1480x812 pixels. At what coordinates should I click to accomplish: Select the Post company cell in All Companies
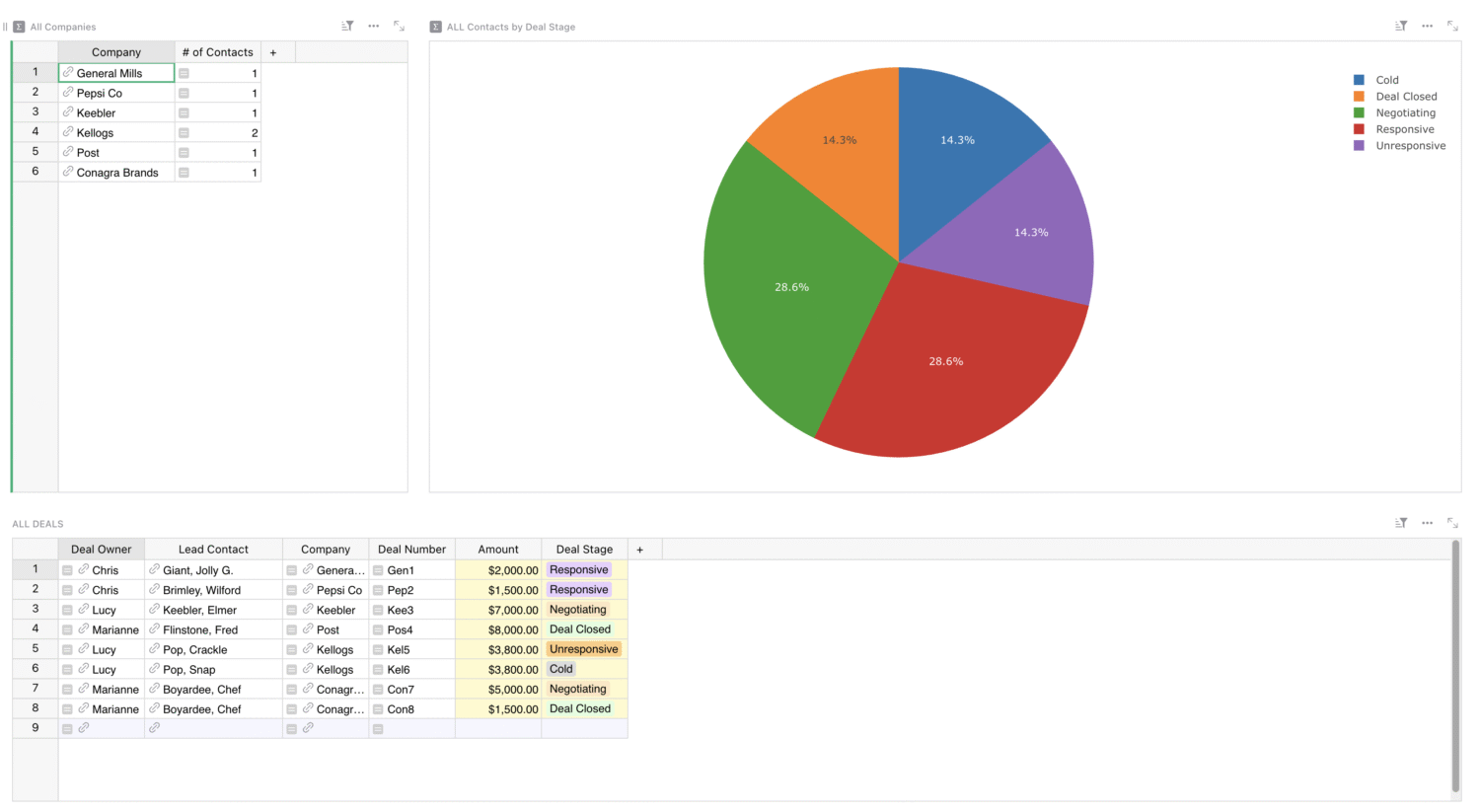[116, 152]
